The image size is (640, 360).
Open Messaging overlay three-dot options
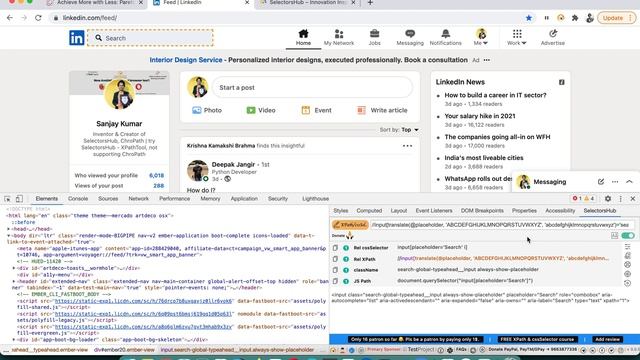(615, 182)
